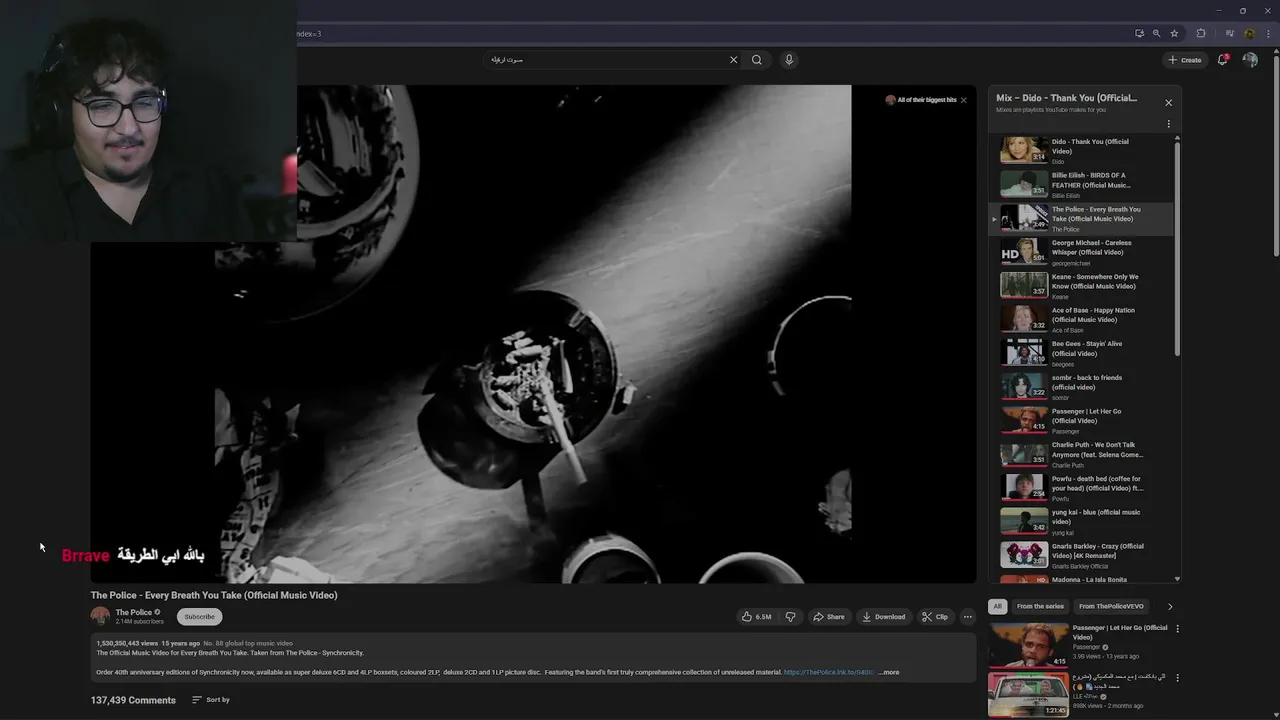Play George Michael - Careless Whisper
The width and height of the screenshot is (1280, 720).
tap(1081, 252)
